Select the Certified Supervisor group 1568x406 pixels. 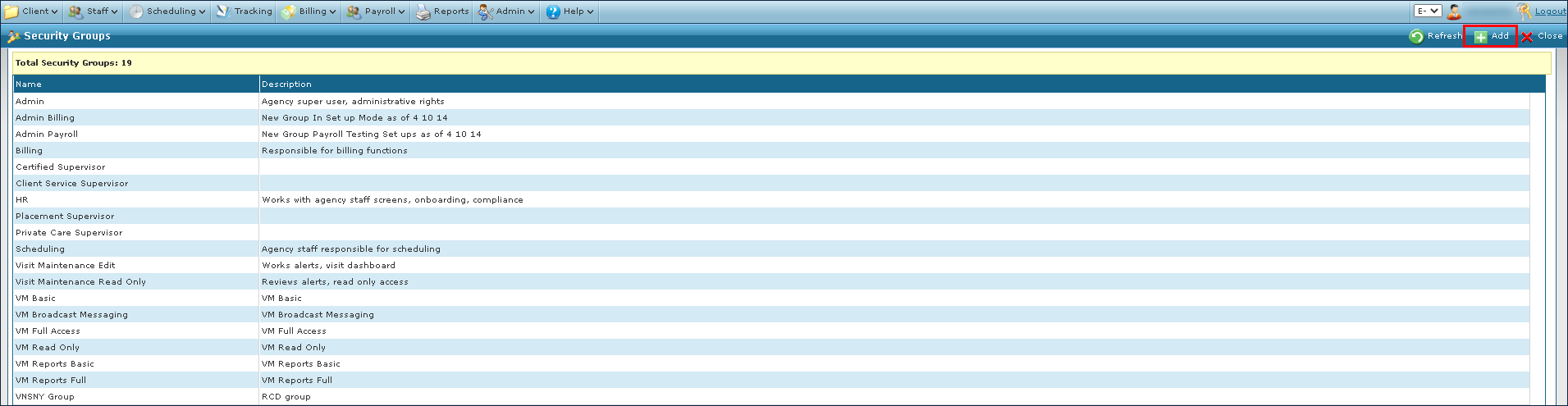tap(61, 167)
